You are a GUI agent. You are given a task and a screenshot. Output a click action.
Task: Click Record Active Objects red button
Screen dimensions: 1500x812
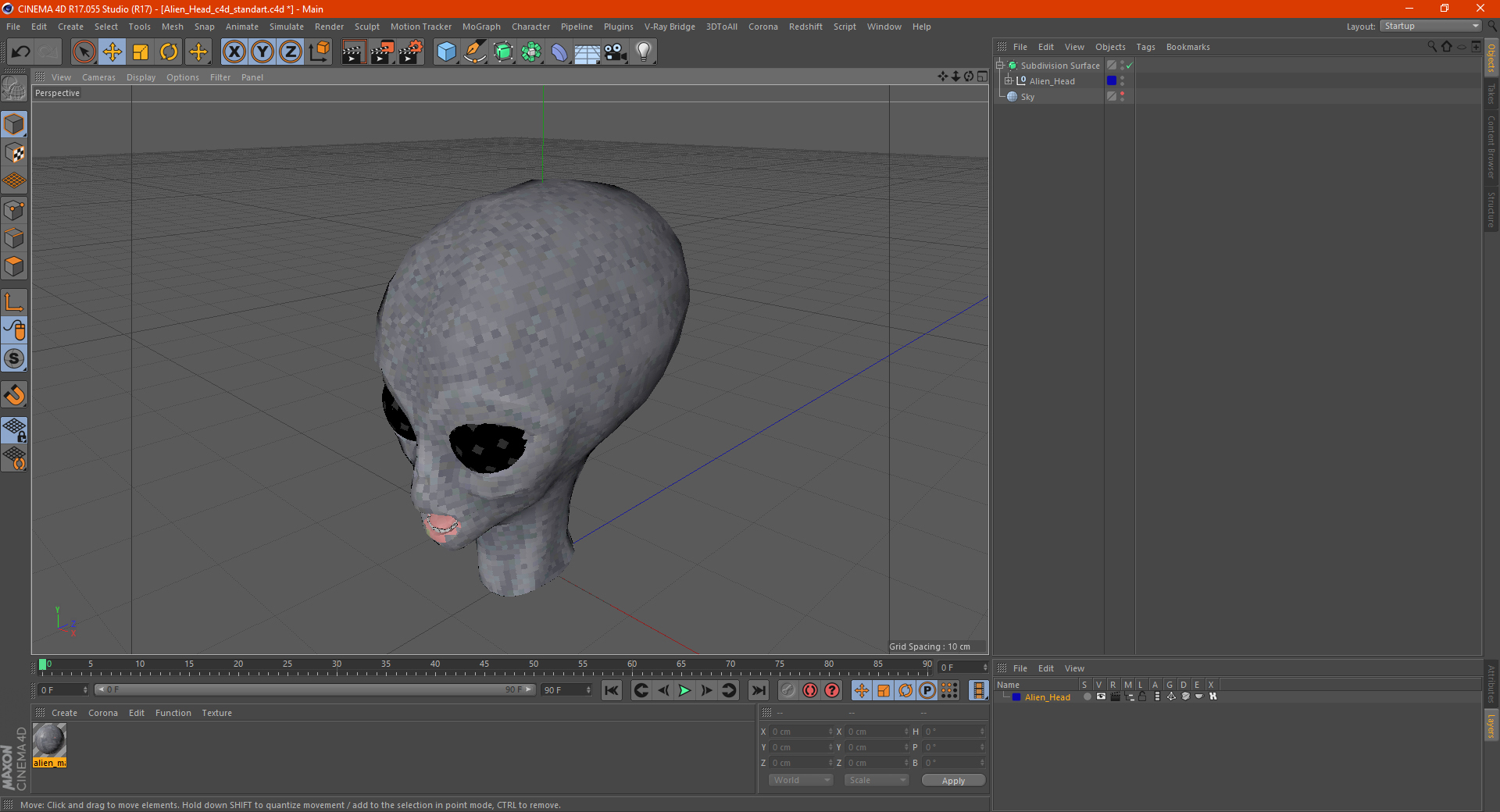click(787, 690)
